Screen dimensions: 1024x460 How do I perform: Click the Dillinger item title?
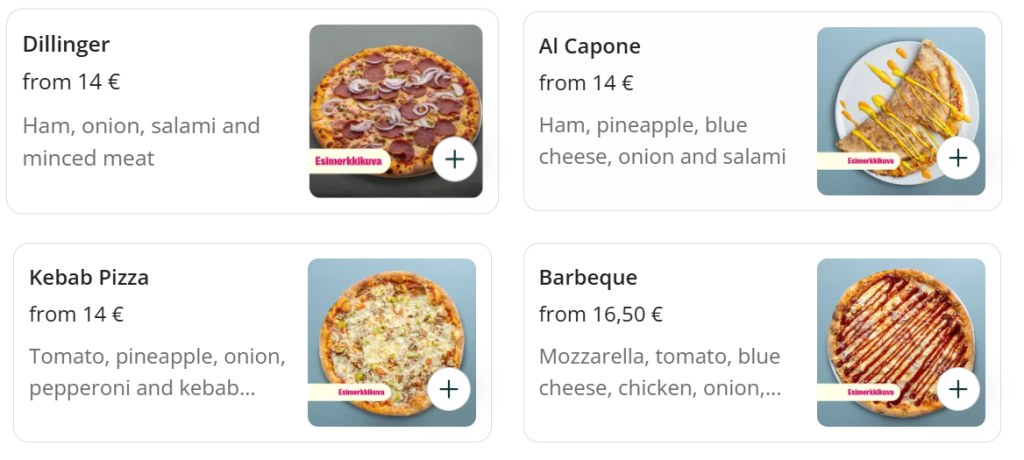(x=66, y=45)
